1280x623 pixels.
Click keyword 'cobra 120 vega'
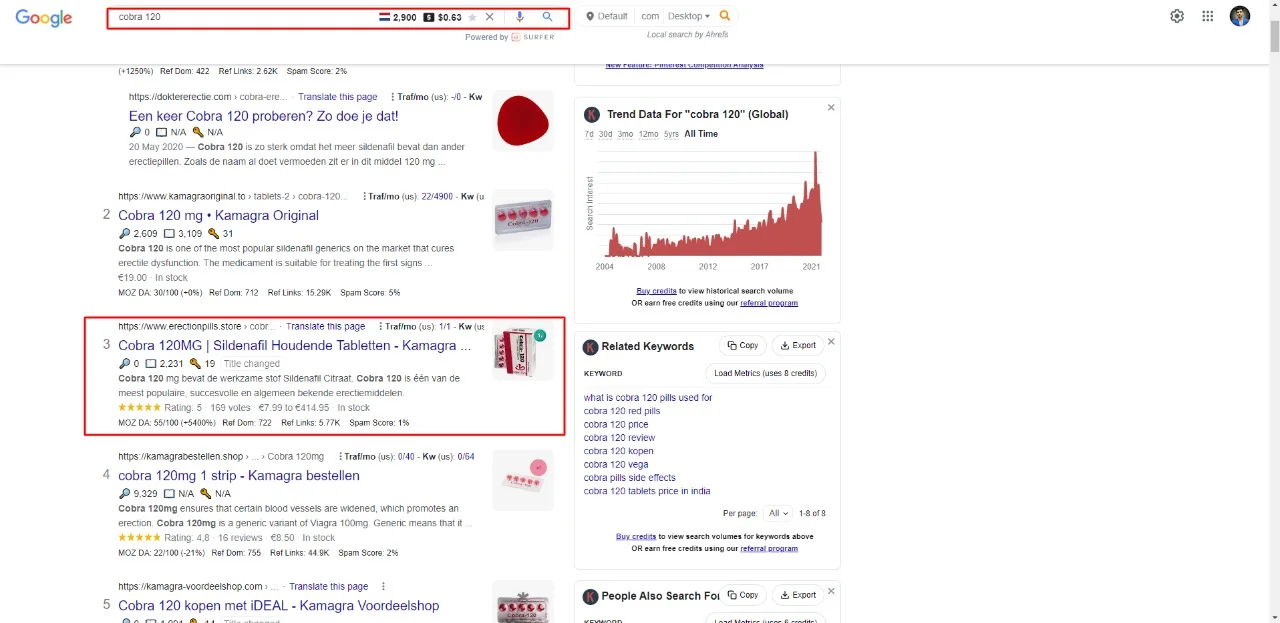(x=616, y=465)
